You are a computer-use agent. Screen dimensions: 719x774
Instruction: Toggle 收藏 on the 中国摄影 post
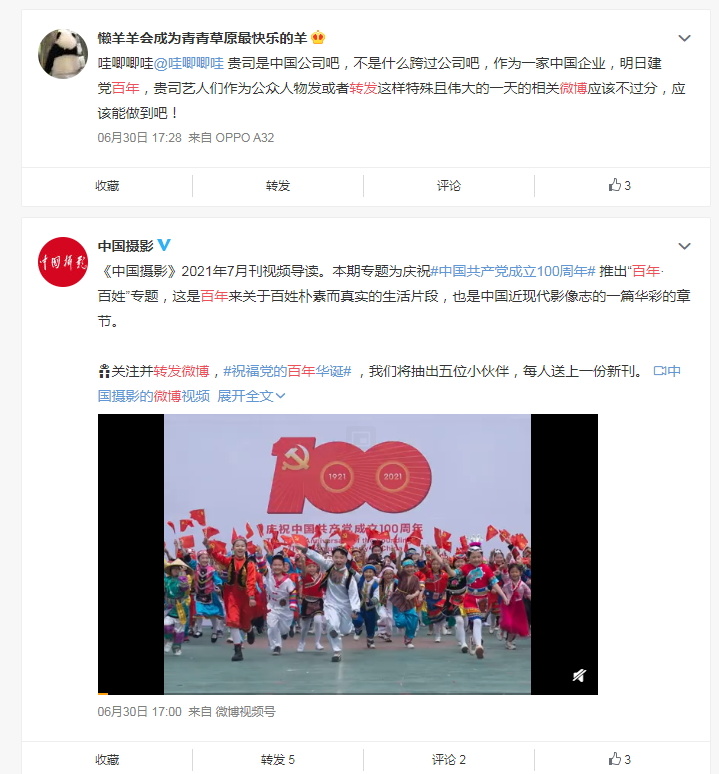point(107,759)
